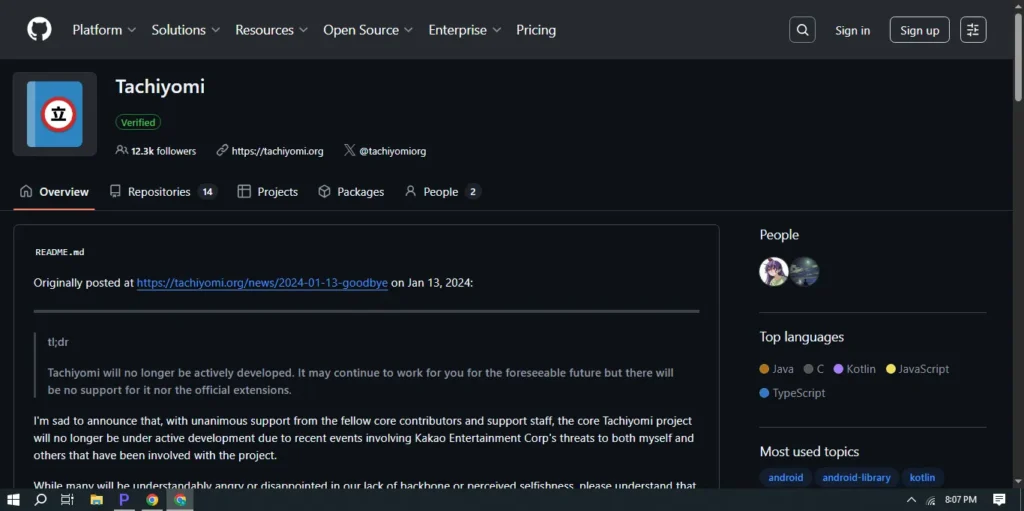Open the android-library topic tag
The height and width of the screenshot is (511, 1024).
point(856,478)
